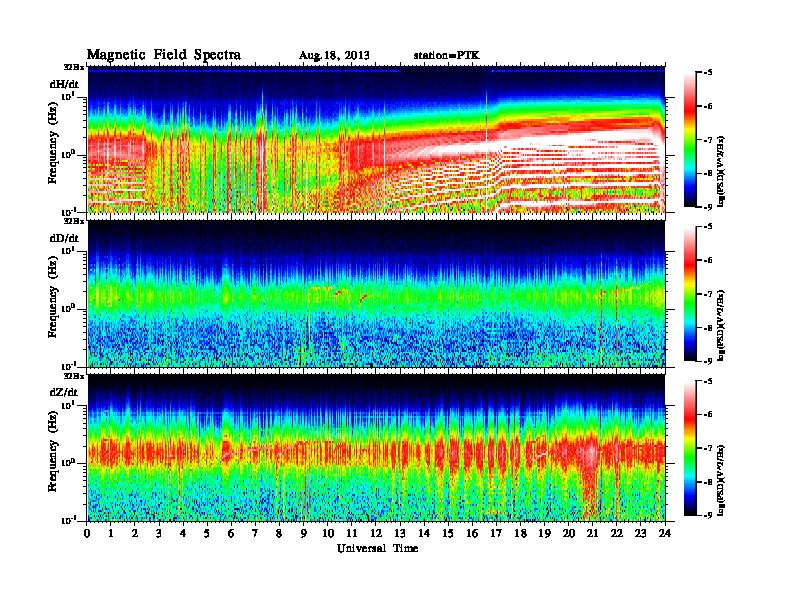Click the "Magnetic Field Spectra" title
This screenshot has height=612, width=792.
pyautogui.click(x=164, y=55)
